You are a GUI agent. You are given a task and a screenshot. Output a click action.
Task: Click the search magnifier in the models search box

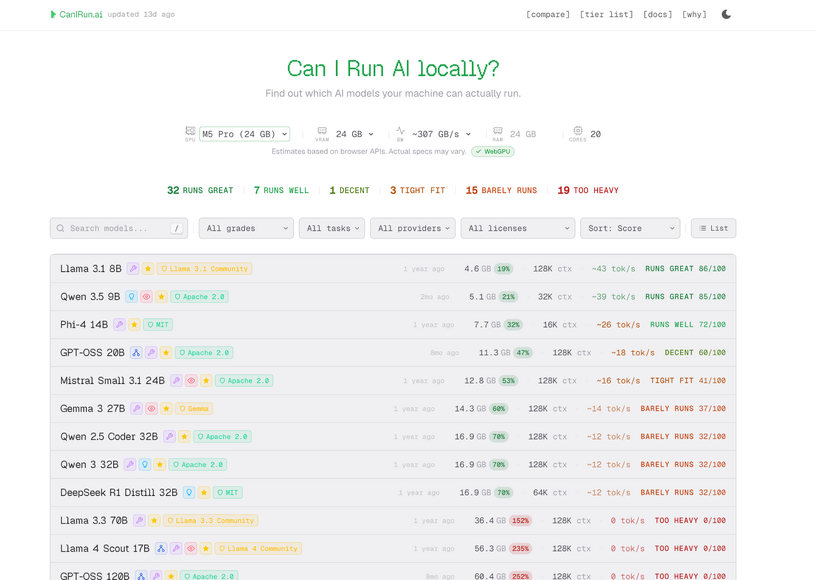click(x=61, y=228)
